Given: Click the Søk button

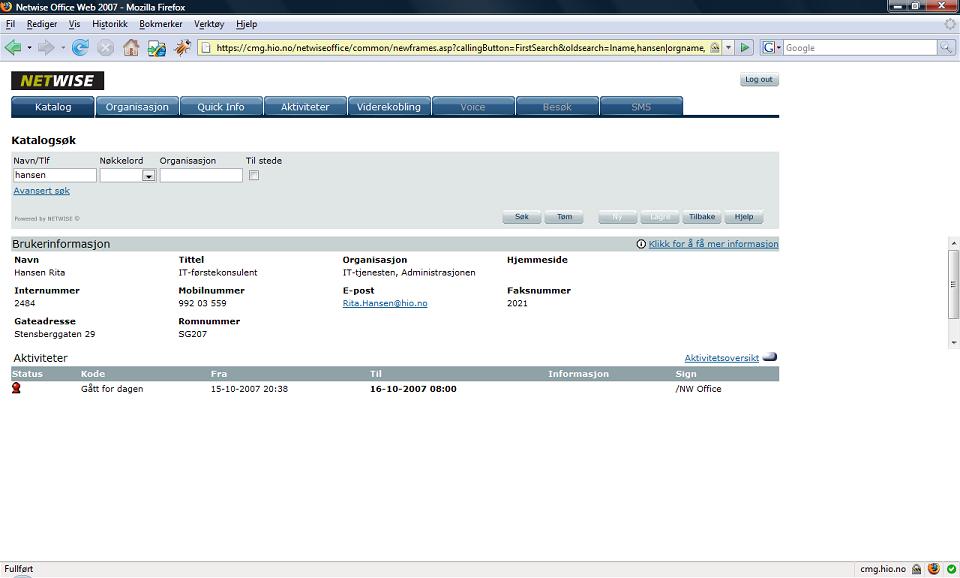Looking at the screenshot, I should tap(522, 217).
